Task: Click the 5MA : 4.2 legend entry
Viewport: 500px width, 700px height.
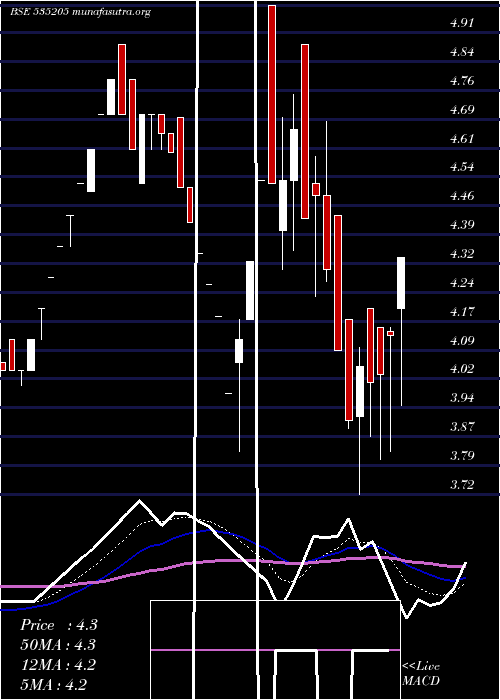Action: [54, 685]
